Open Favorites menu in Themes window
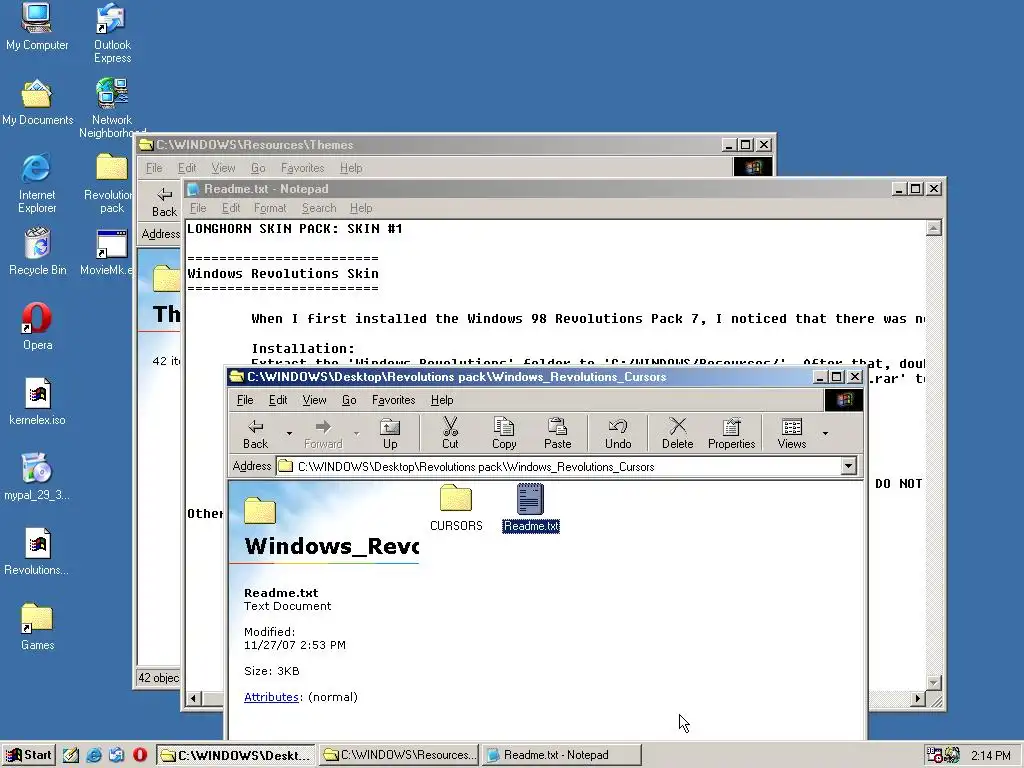 point(302,168)
